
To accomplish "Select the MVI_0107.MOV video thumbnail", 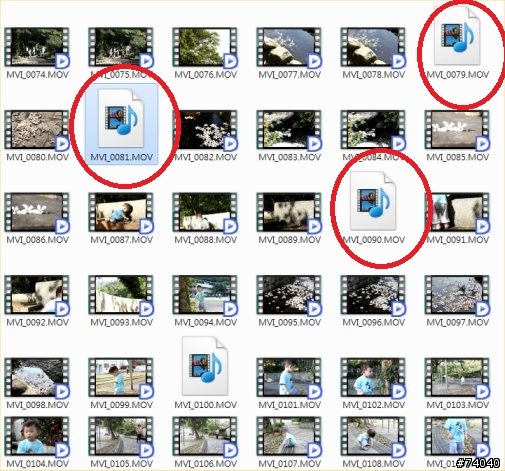I will [289, 437].
